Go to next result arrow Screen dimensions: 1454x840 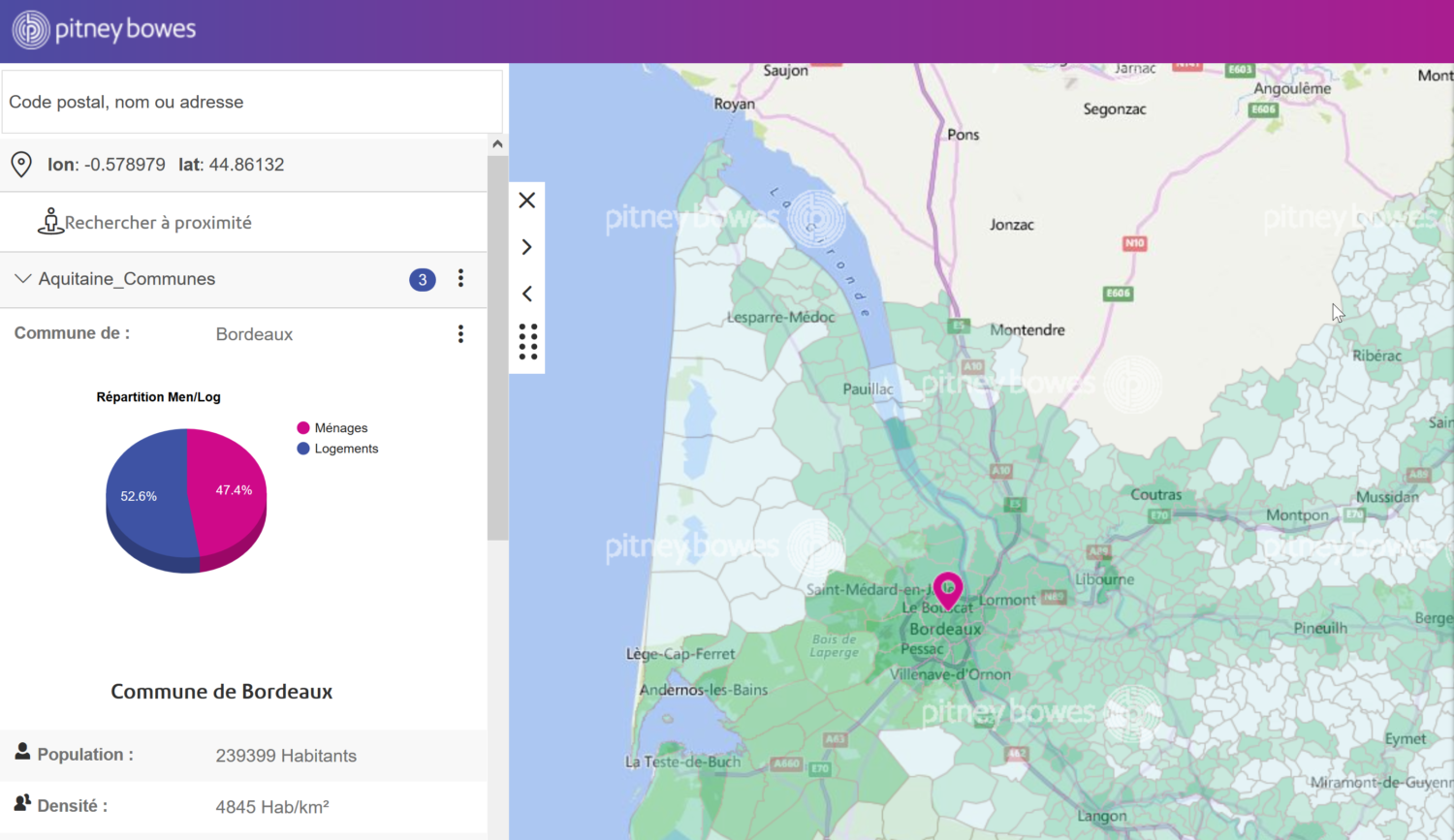tap(527, 247)
